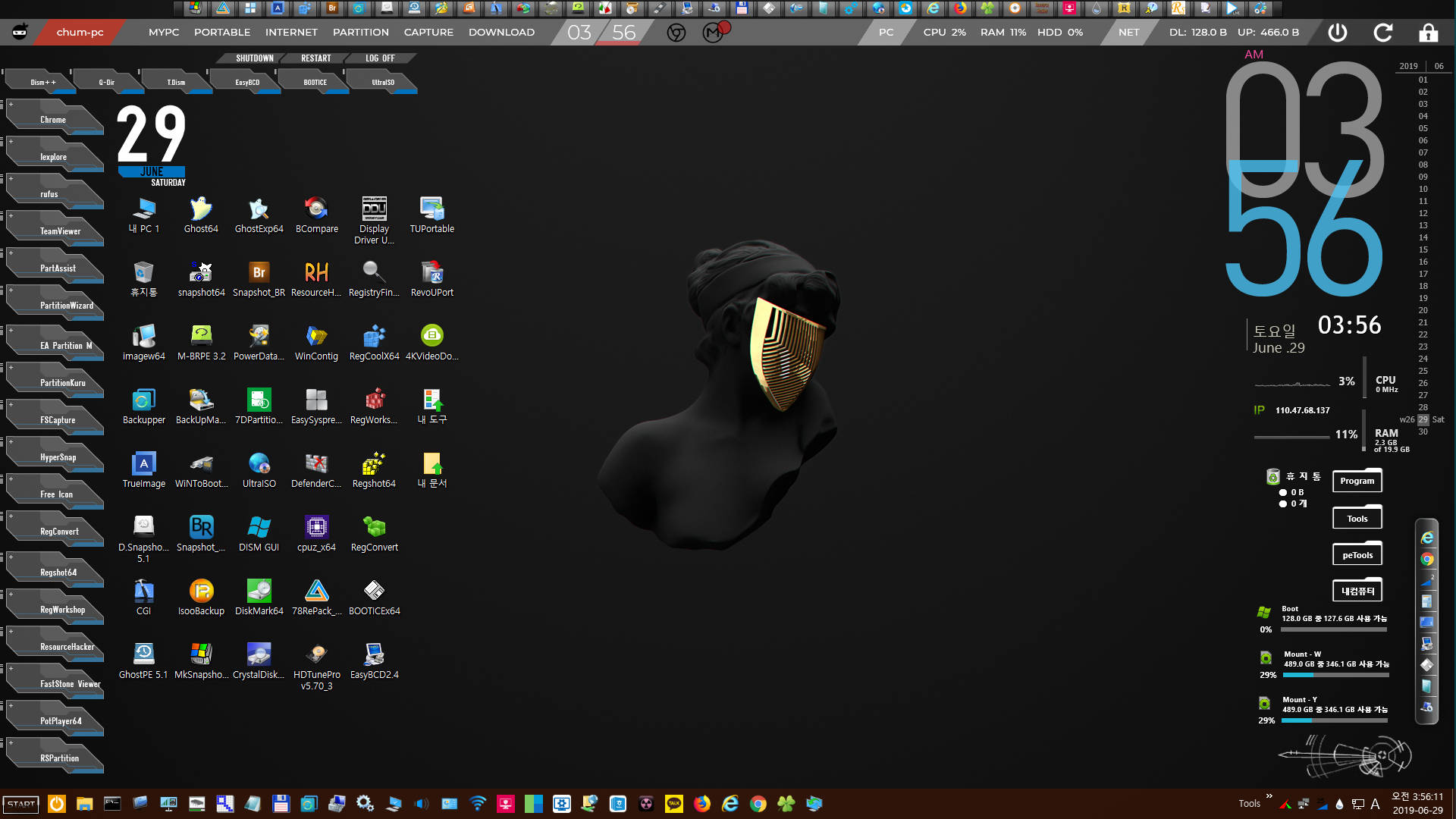Launch M-BRPE 3.2 icon

click(x=201, y=342)
